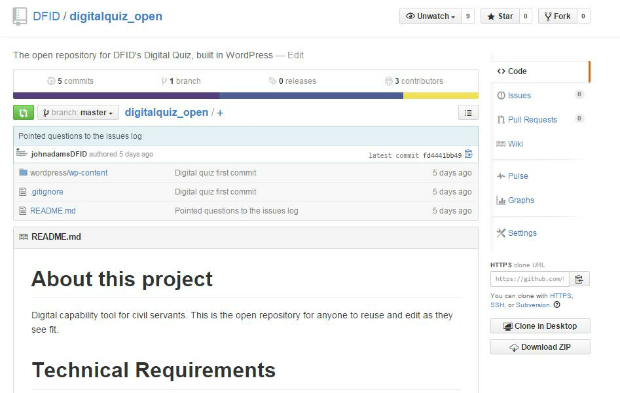Click the yellow language bar segment
This screenshot has width=620, height=393.
(440, 96)
